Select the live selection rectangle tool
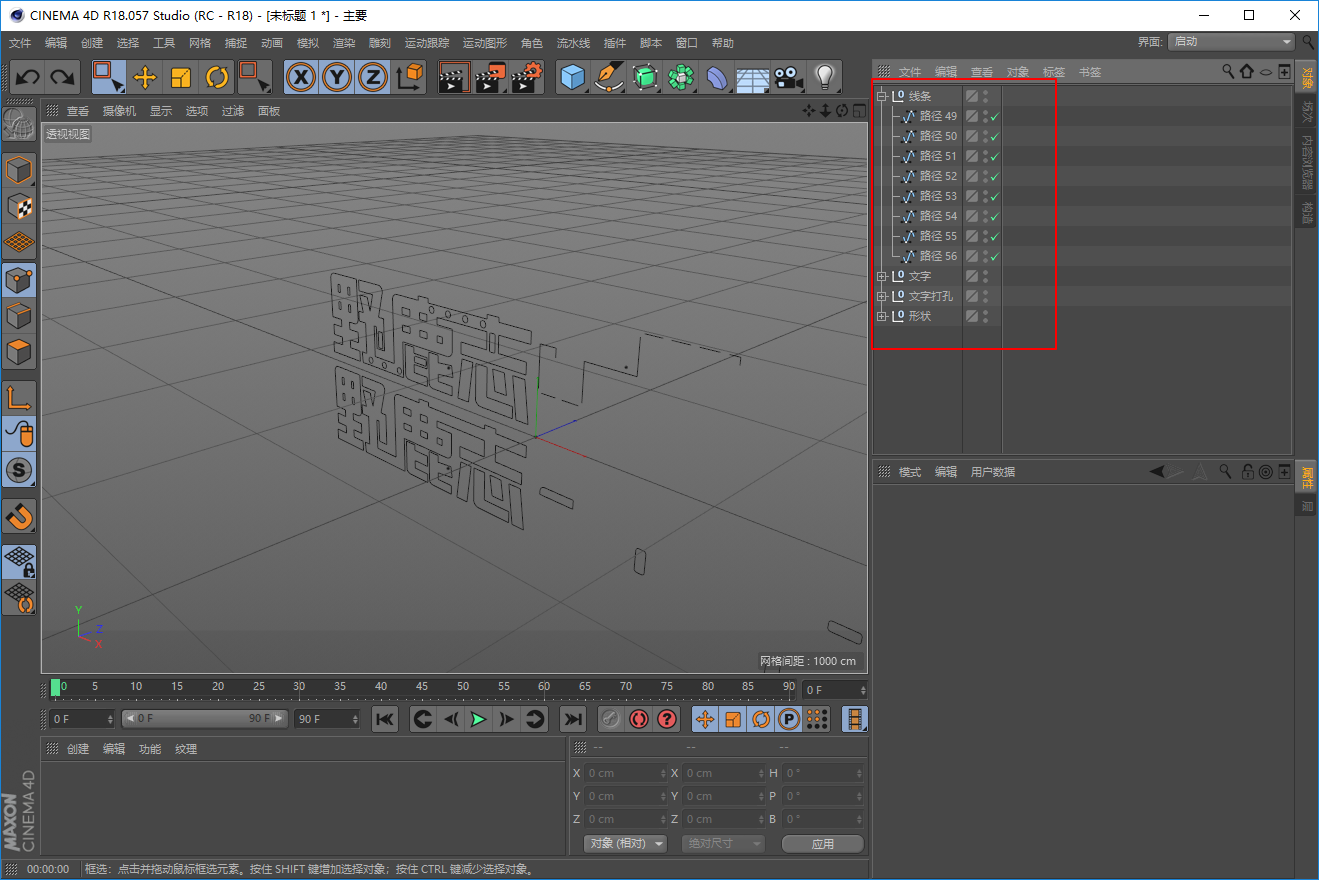This screenshot has height=880, width=1319. point(108,77)
